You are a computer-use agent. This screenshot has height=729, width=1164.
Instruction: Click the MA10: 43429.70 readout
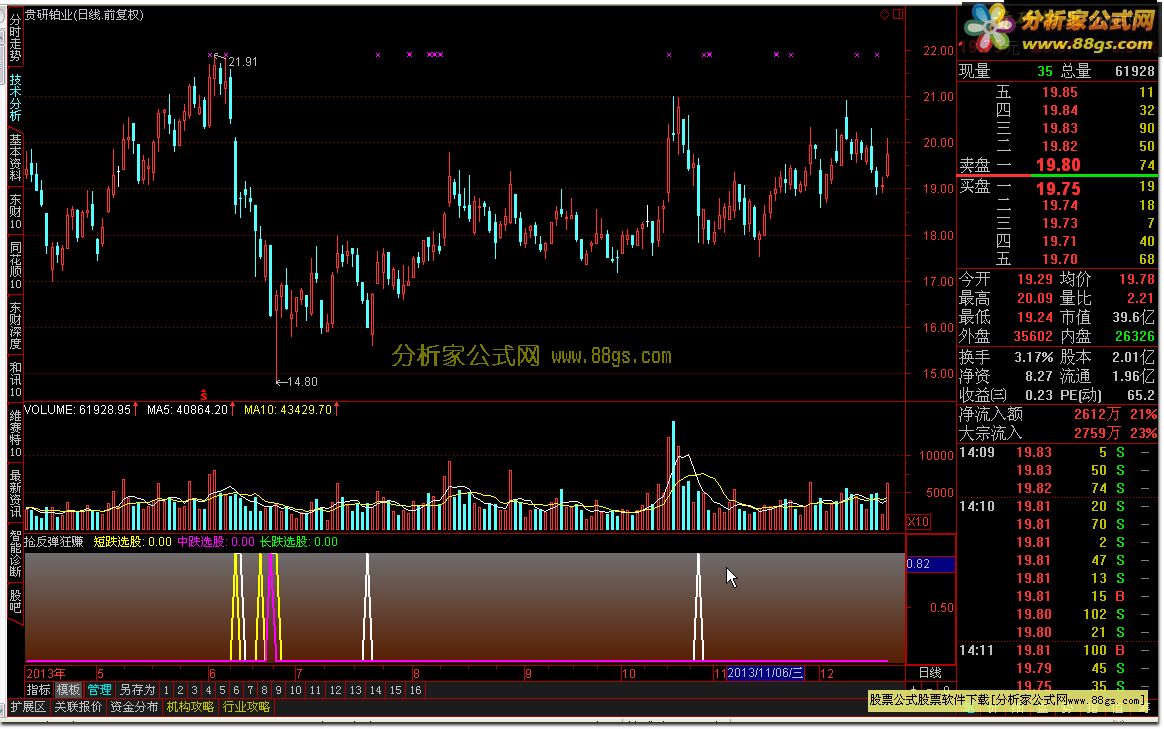click(288, 410)
